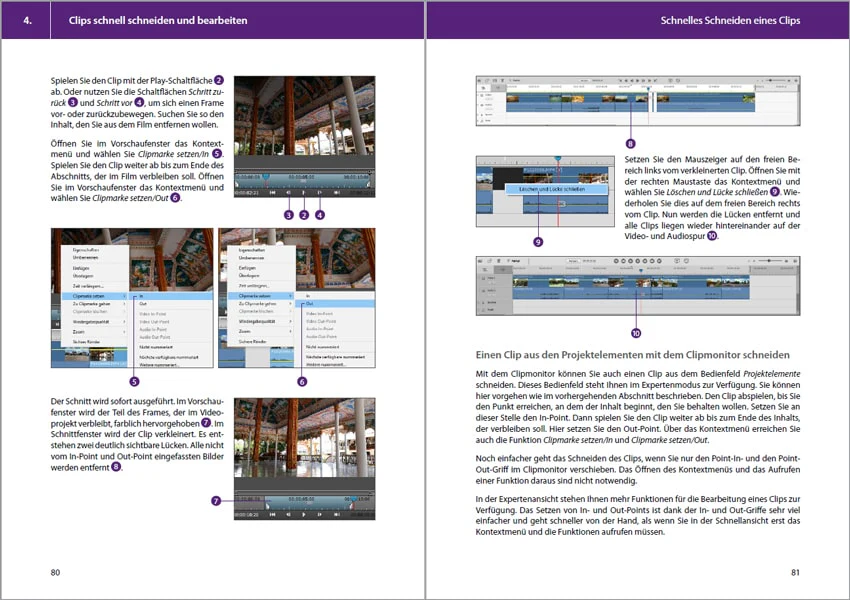Click Step Back in the upper preview monitor

pos(288,192)
